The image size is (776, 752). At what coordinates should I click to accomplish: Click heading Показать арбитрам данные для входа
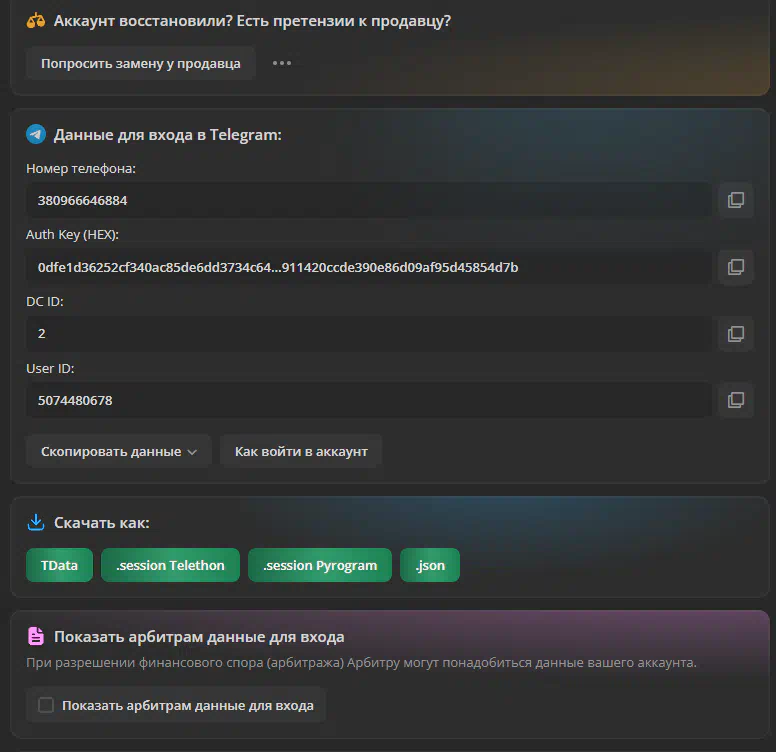coord(199,637)
